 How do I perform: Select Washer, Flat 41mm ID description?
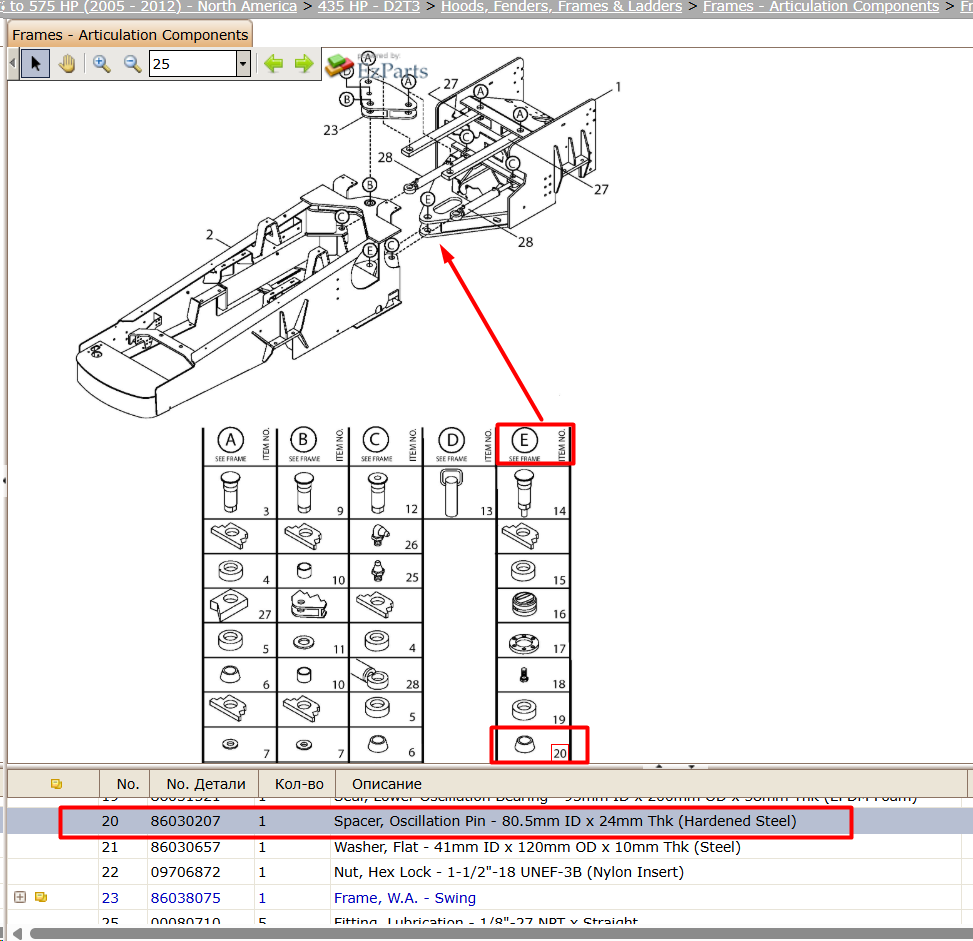point(537,847)
